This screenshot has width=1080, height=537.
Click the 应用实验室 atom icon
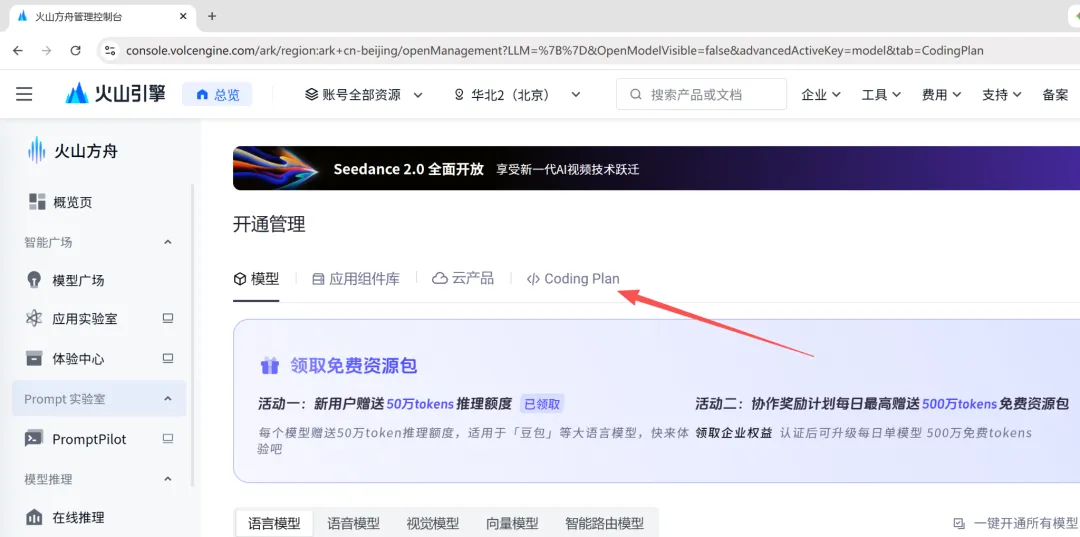click(x=34, y=319)
